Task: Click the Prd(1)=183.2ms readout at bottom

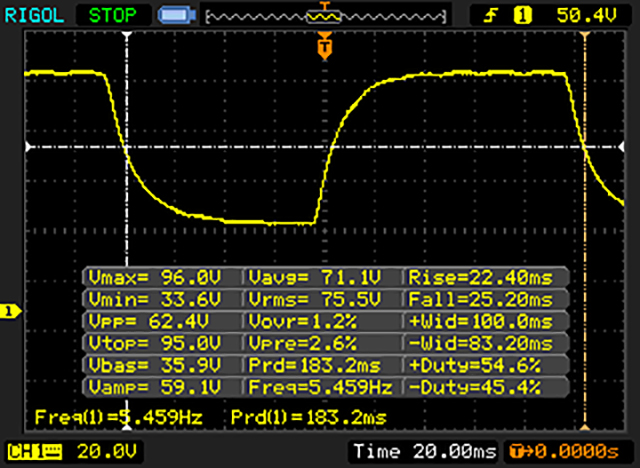Action: point(308,415)
